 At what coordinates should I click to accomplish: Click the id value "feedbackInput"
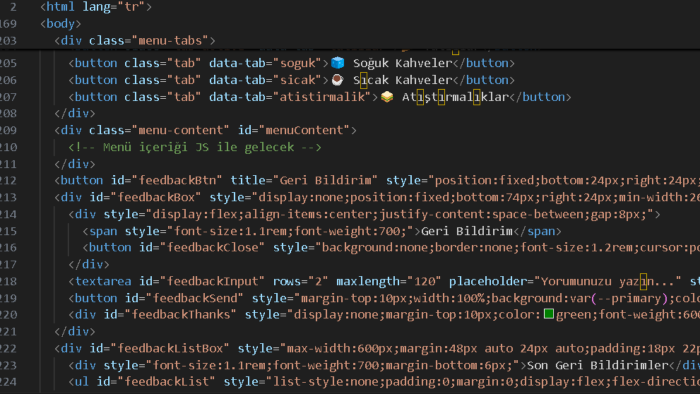pos(212,281)
